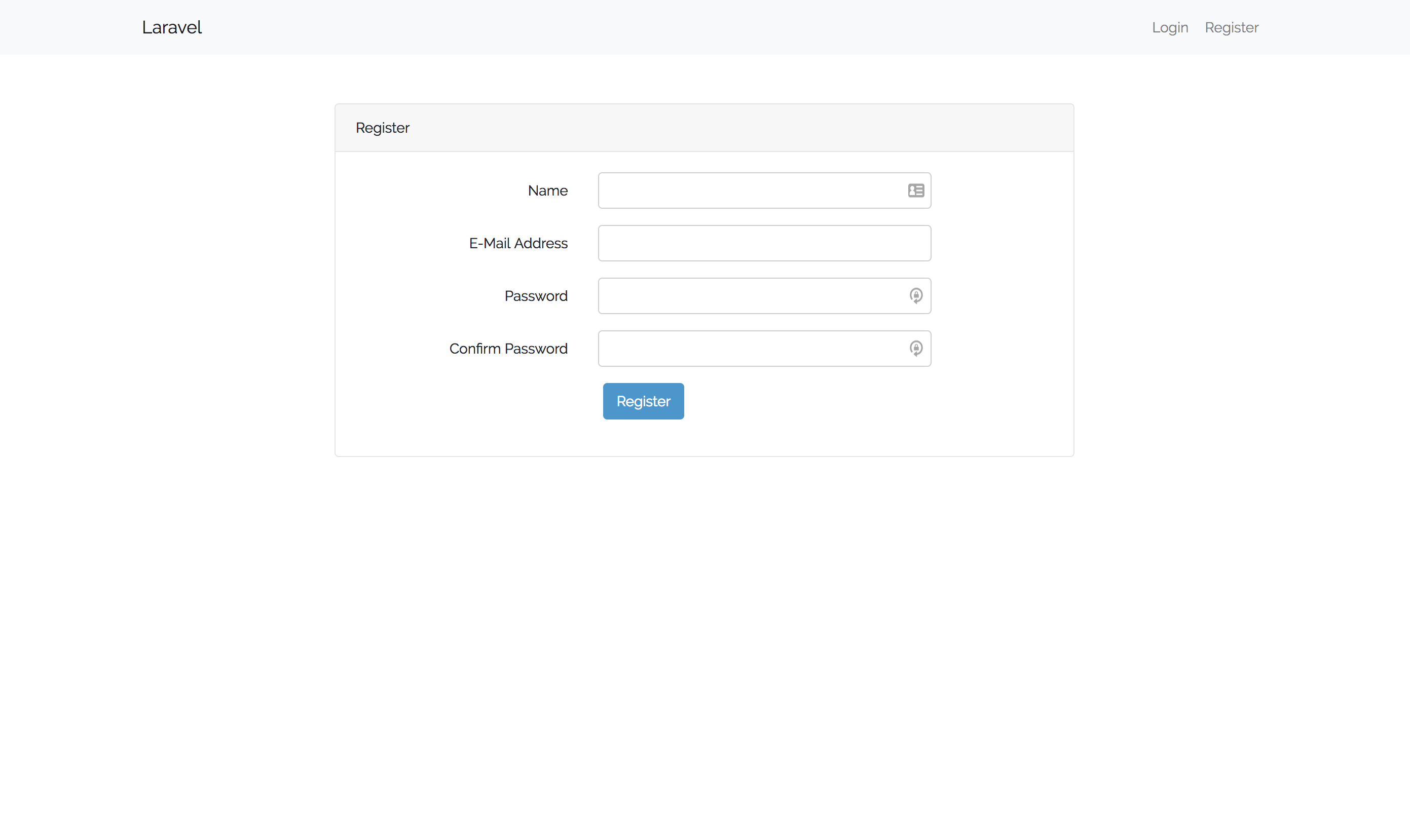Click the Laravel brand link
Screen dimensions: 1410x840
coord(172,27)
